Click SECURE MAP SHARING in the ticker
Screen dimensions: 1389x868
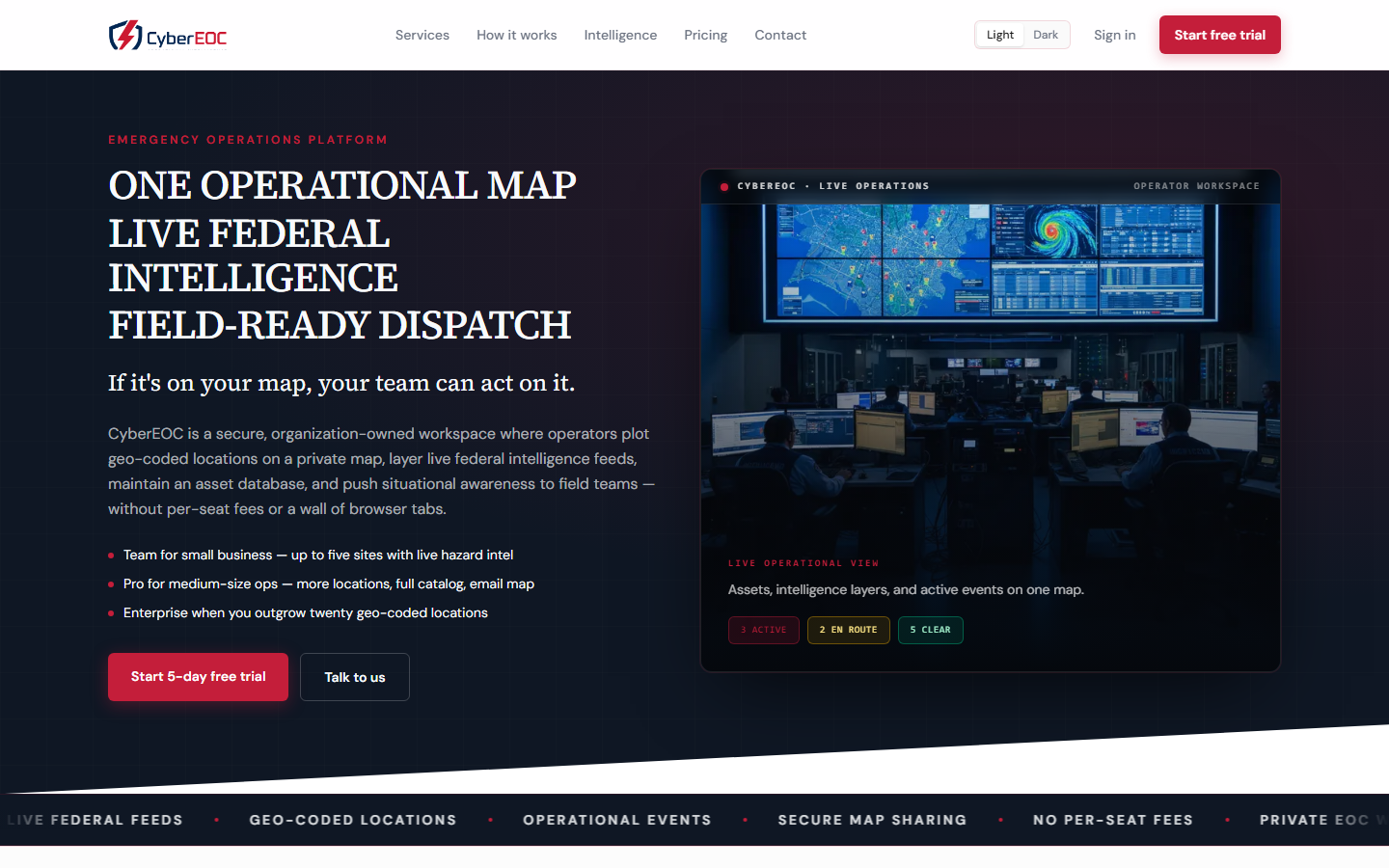(873, 820)
